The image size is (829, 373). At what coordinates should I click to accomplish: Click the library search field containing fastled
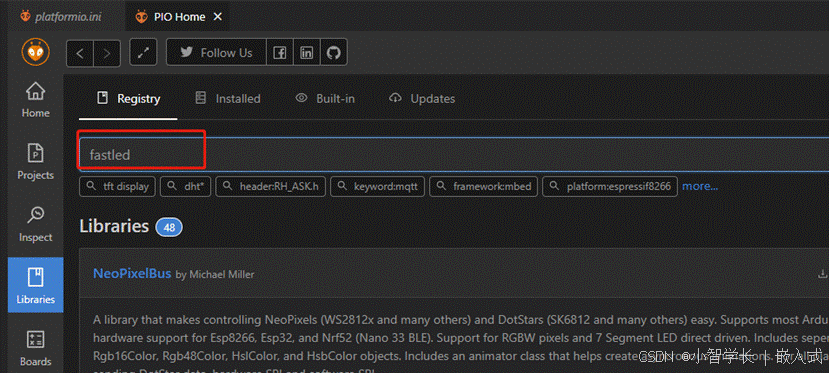454,154
